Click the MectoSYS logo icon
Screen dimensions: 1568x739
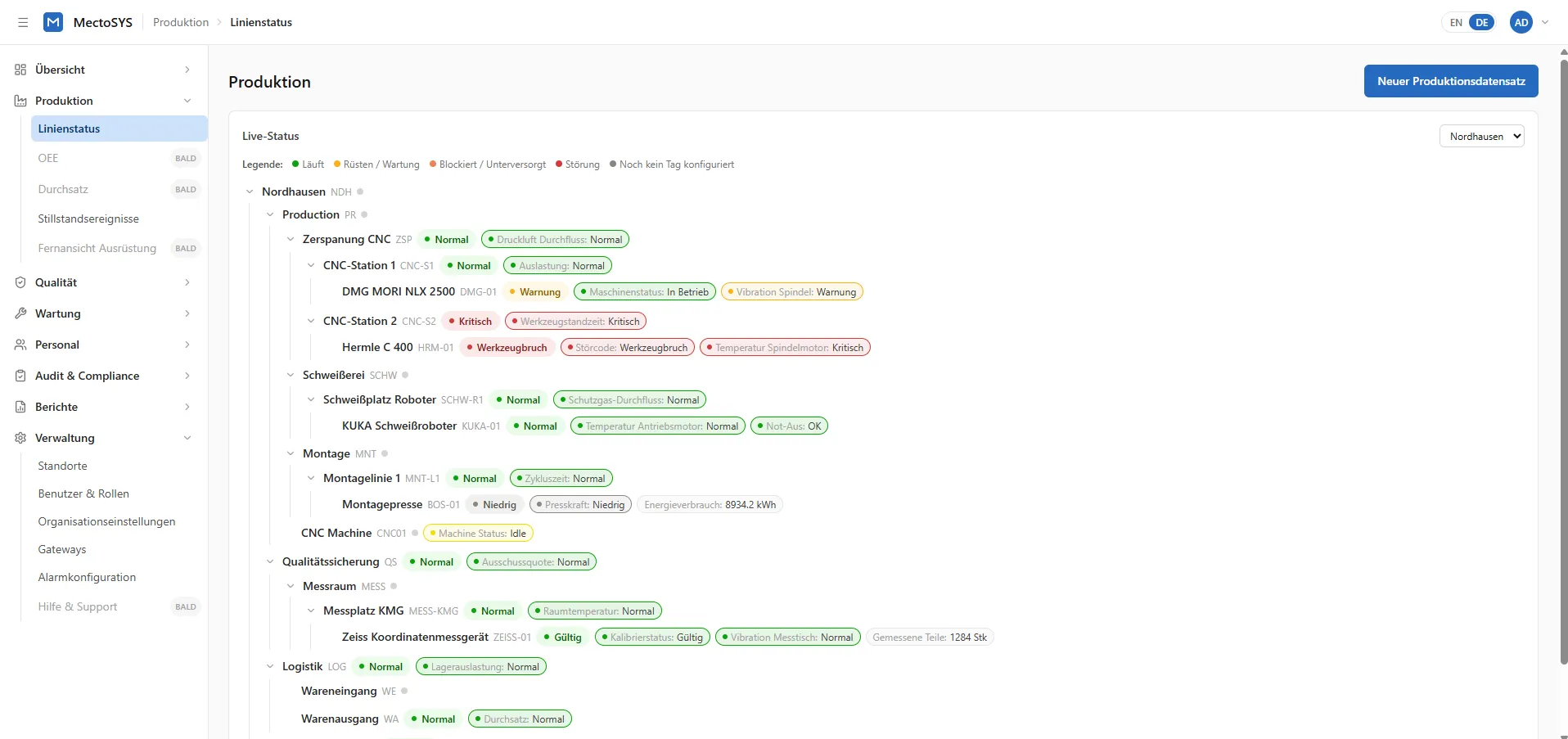pyautogui.click(x=53, y=22)
